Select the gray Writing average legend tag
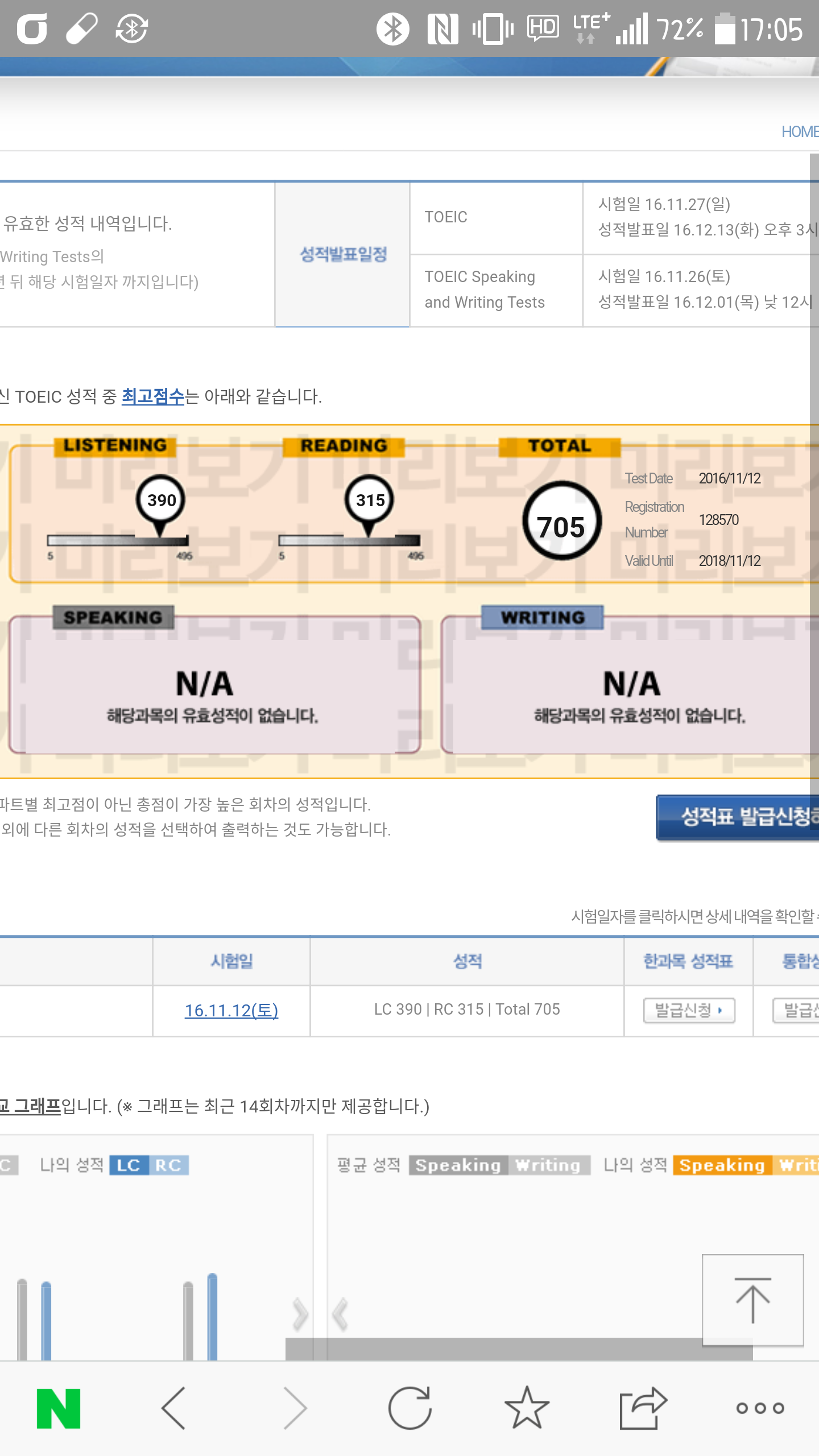This screenshot has width=819, height=1456. 549,1165
